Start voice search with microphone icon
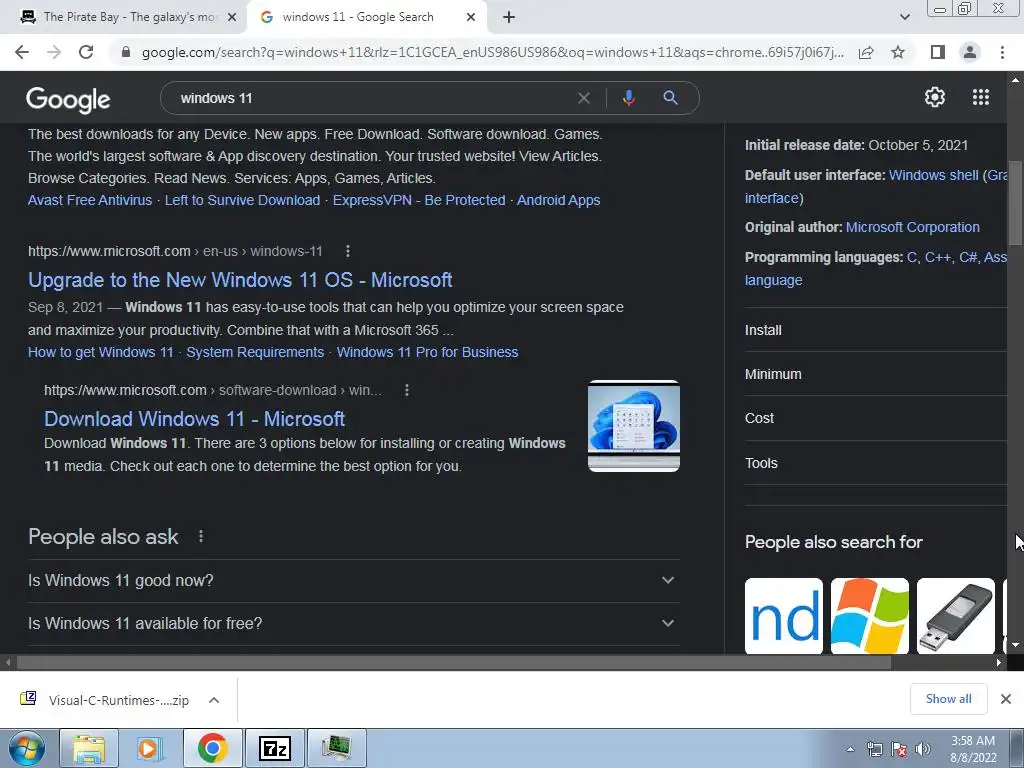Image resolution: width=1024 pixels, height=768 pixels. pyautogui.click(x=628, y=98)
